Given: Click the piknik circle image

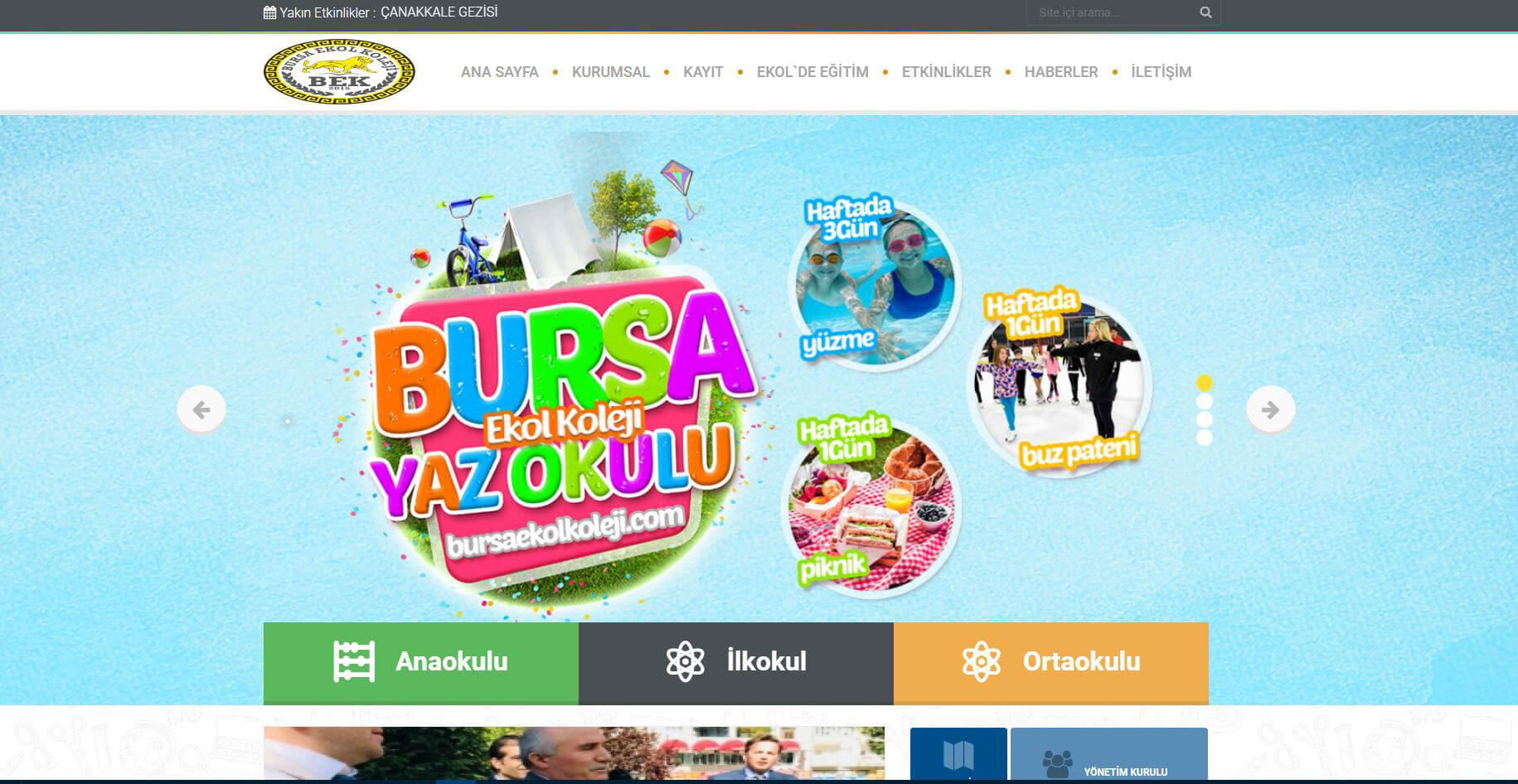Looking at the screenshot, I should pyautogui.click(x=872, y=506).
